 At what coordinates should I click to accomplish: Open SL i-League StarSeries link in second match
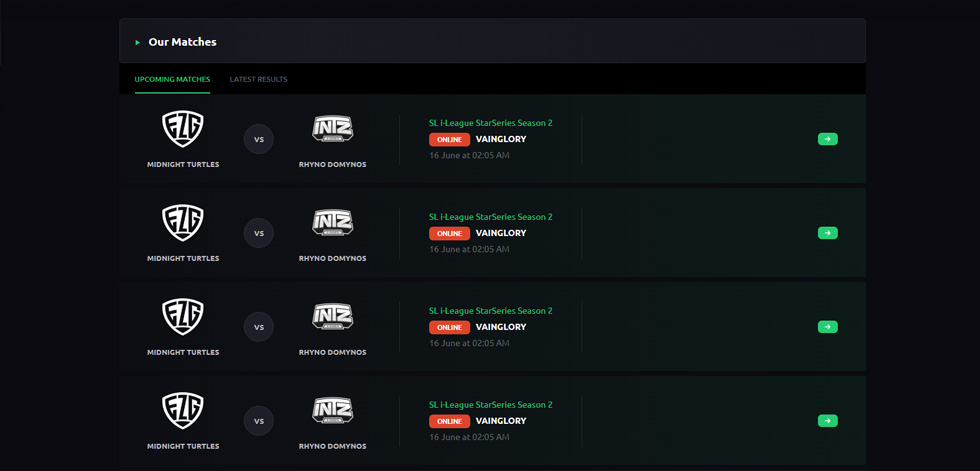(x=491, y=217)
